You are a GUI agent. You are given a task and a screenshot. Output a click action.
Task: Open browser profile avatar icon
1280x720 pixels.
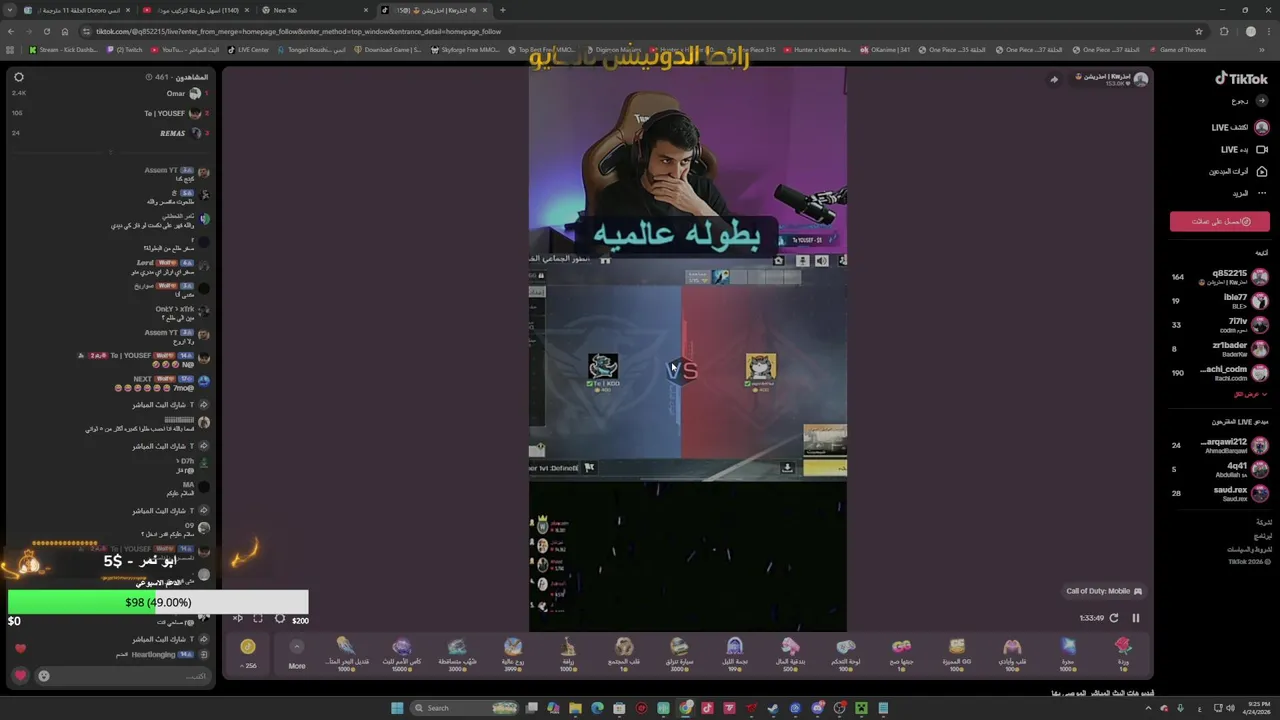(1251, 31)
